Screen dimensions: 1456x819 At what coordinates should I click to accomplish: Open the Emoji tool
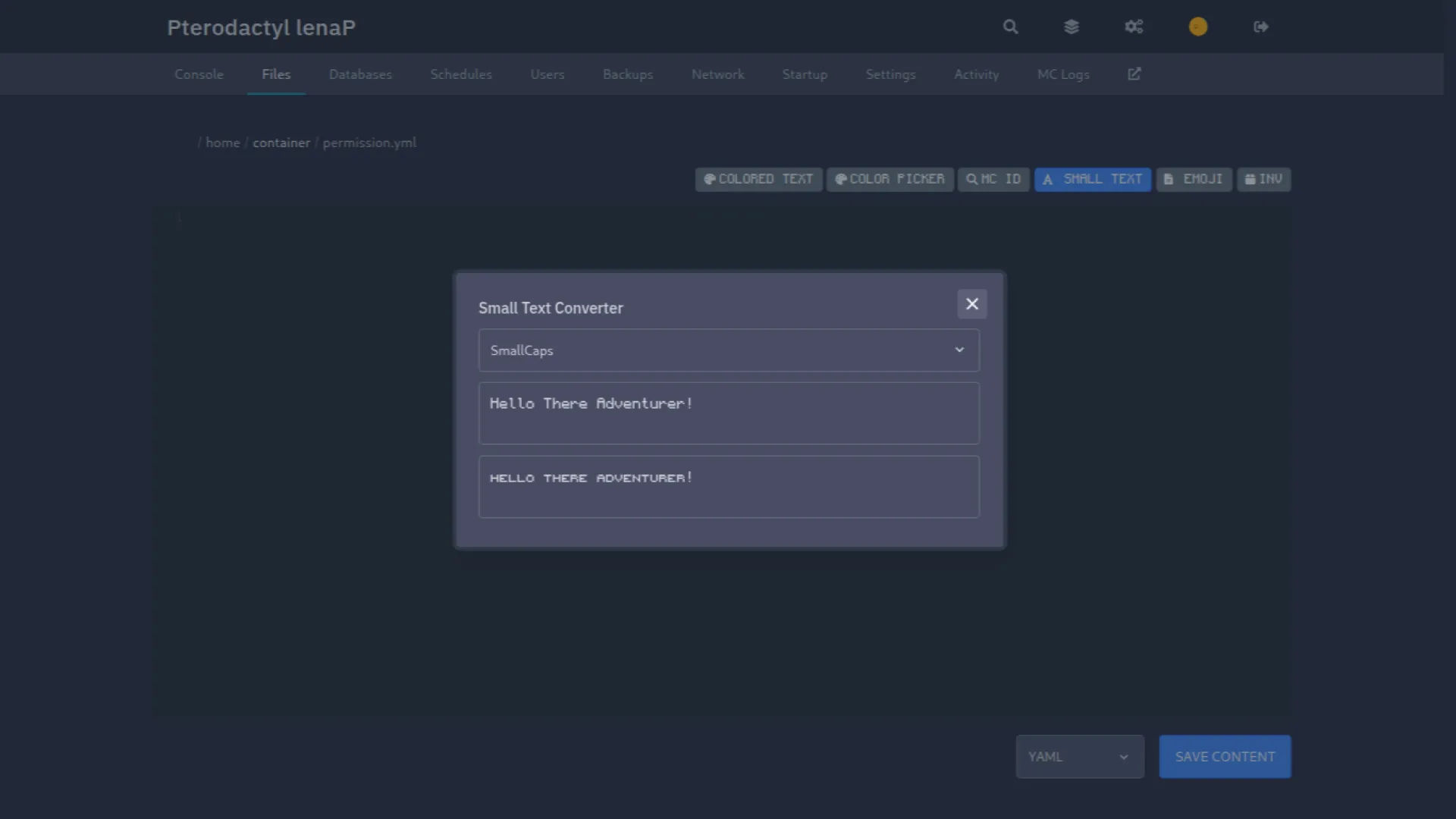pos(1194,180)
